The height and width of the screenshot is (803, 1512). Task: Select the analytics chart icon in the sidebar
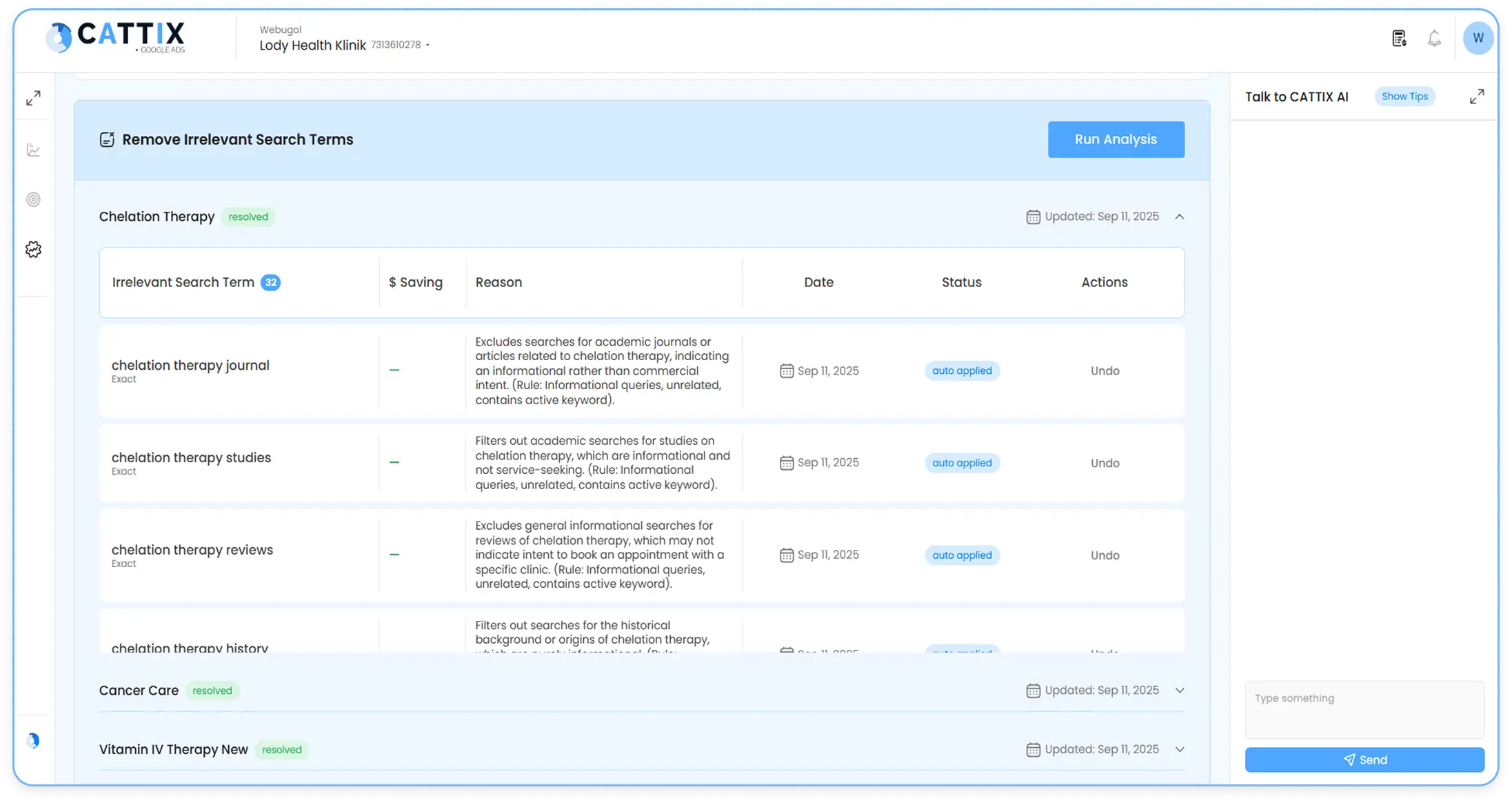[x=33, y=150]
